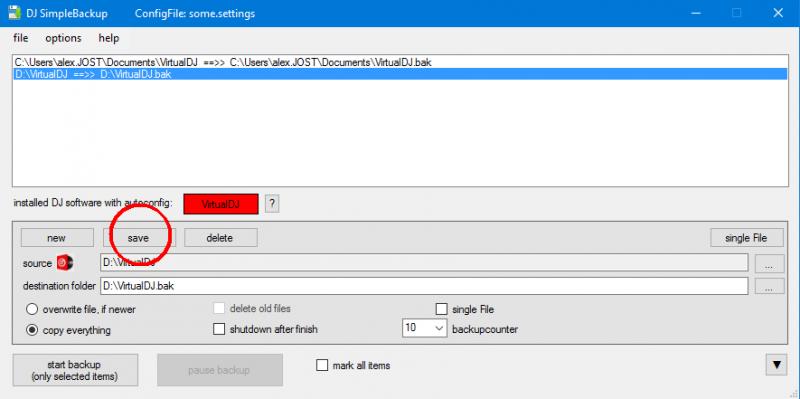Expand the panel with the black down triangle
Viewport: 800px width, 399px height.
tap(777, 365)
